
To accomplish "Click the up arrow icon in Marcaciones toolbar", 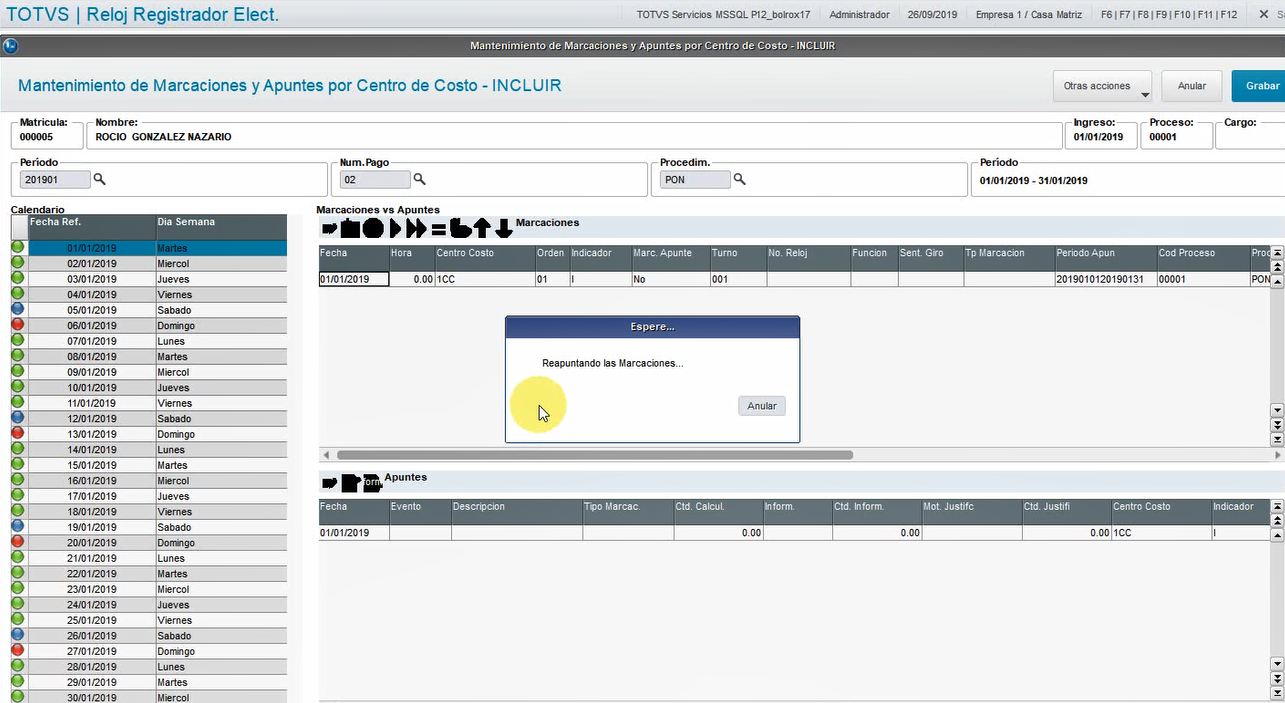I will click(x=482, y=228).
